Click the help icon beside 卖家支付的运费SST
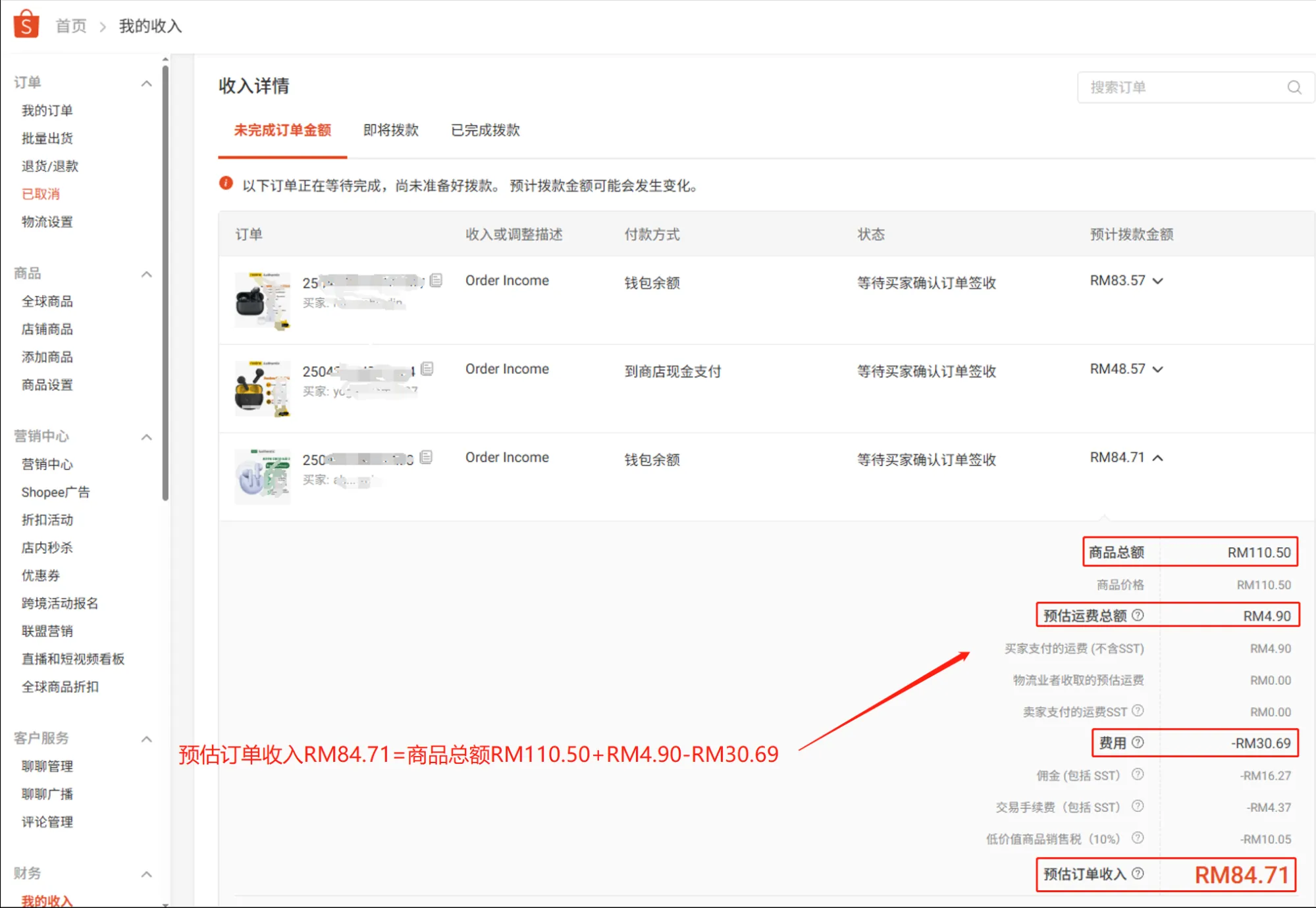1316x908 pixels. 1137,711
